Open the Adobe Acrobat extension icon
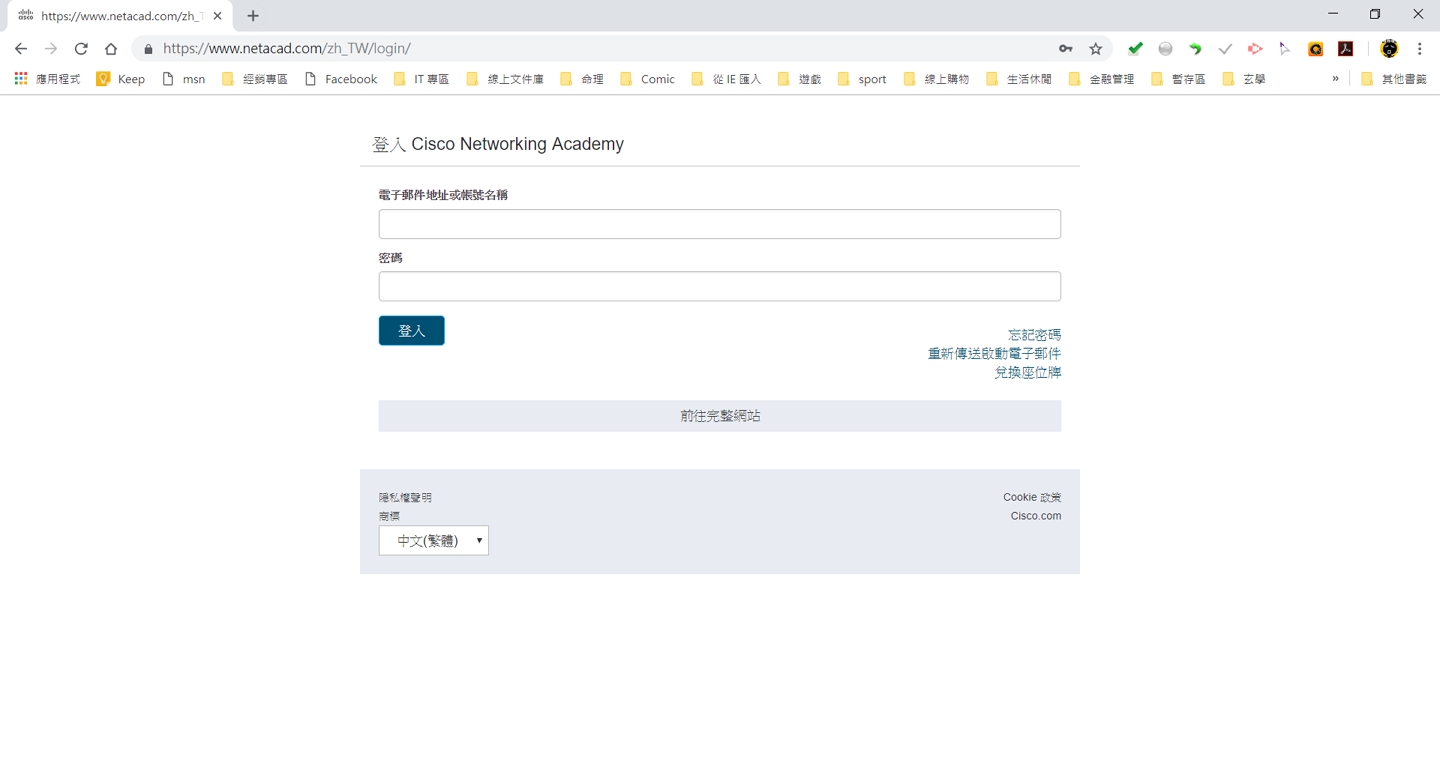 tap(1346, 48)
